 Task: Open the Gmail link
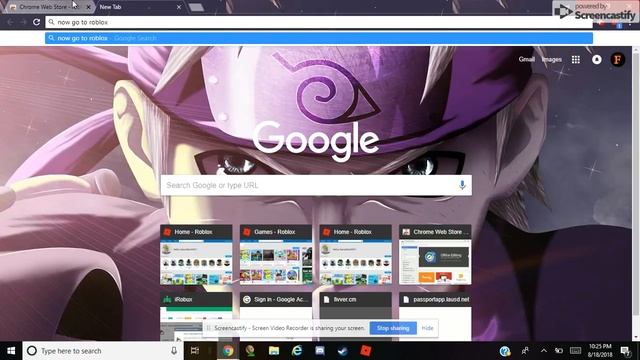coord(527,60)
